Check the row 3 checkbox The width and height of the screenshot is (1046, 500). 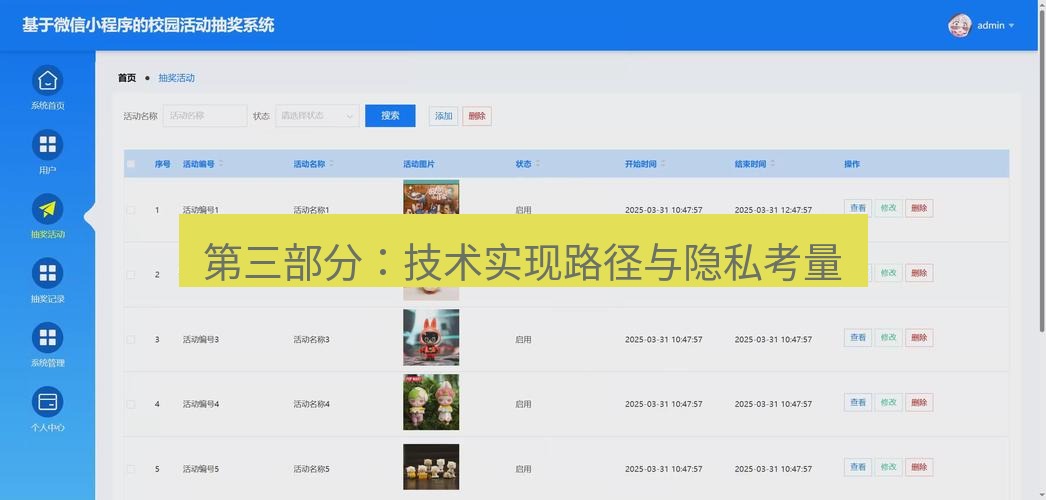131,339
